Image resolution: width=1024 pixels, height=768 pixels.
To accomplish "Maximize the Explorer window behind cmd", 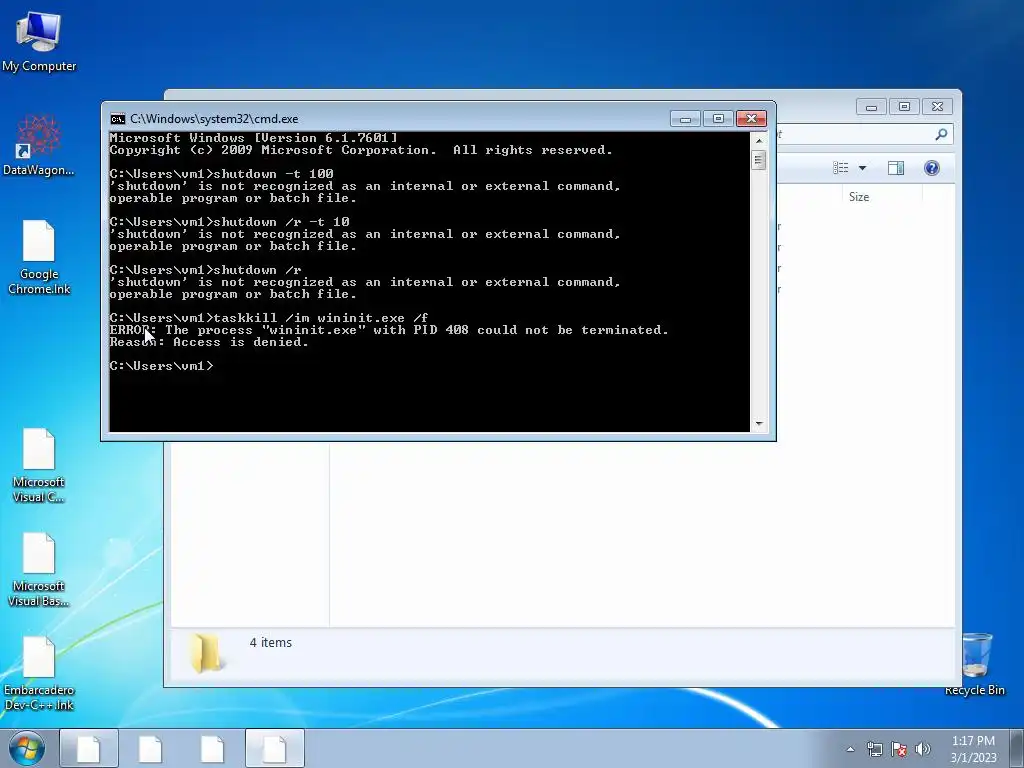I will click(x=904, y=106).
